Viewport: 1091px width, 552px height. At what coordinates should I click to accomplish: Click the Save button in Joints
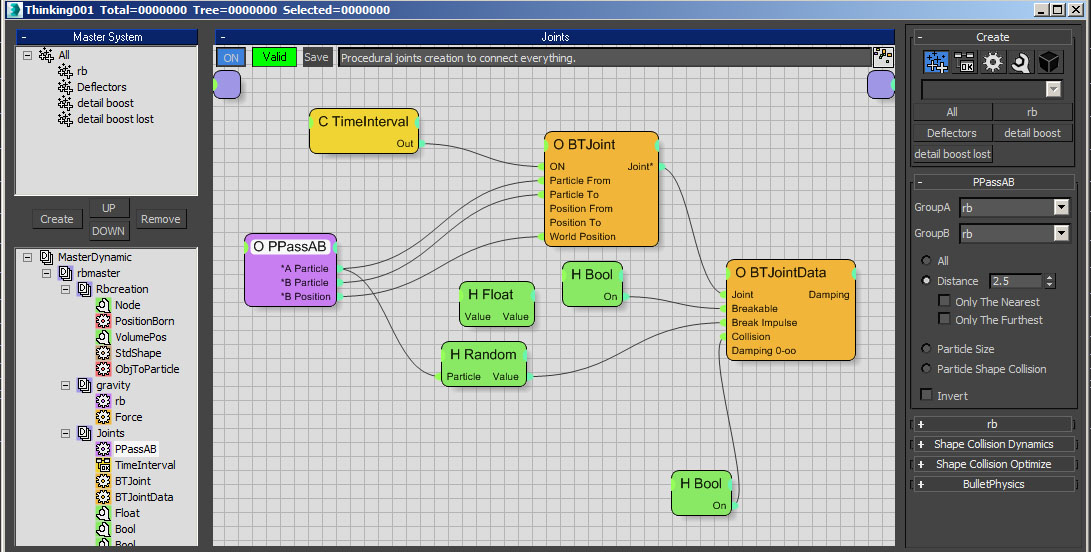tap(316, 58)
